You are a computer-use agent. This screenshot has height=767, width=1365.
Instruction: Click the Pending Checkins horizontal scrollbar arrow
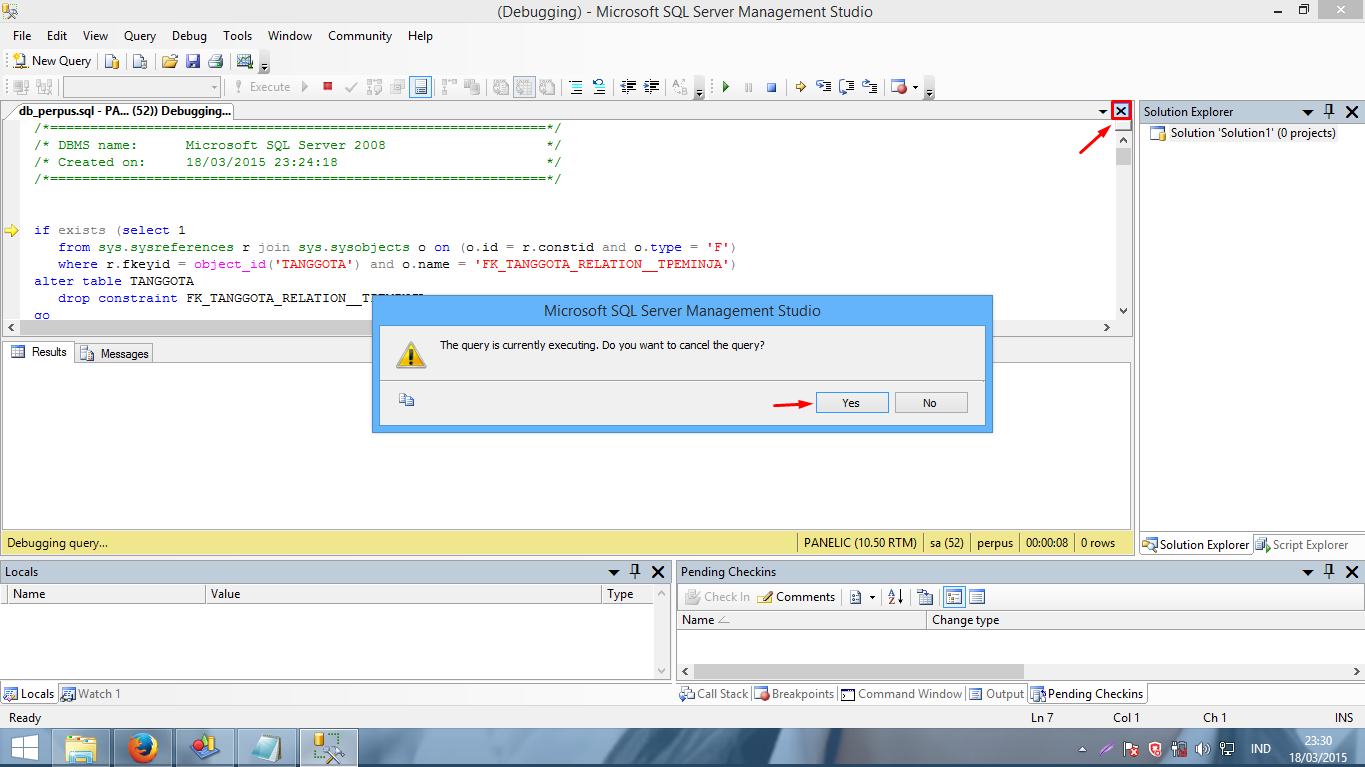(686, 671)
